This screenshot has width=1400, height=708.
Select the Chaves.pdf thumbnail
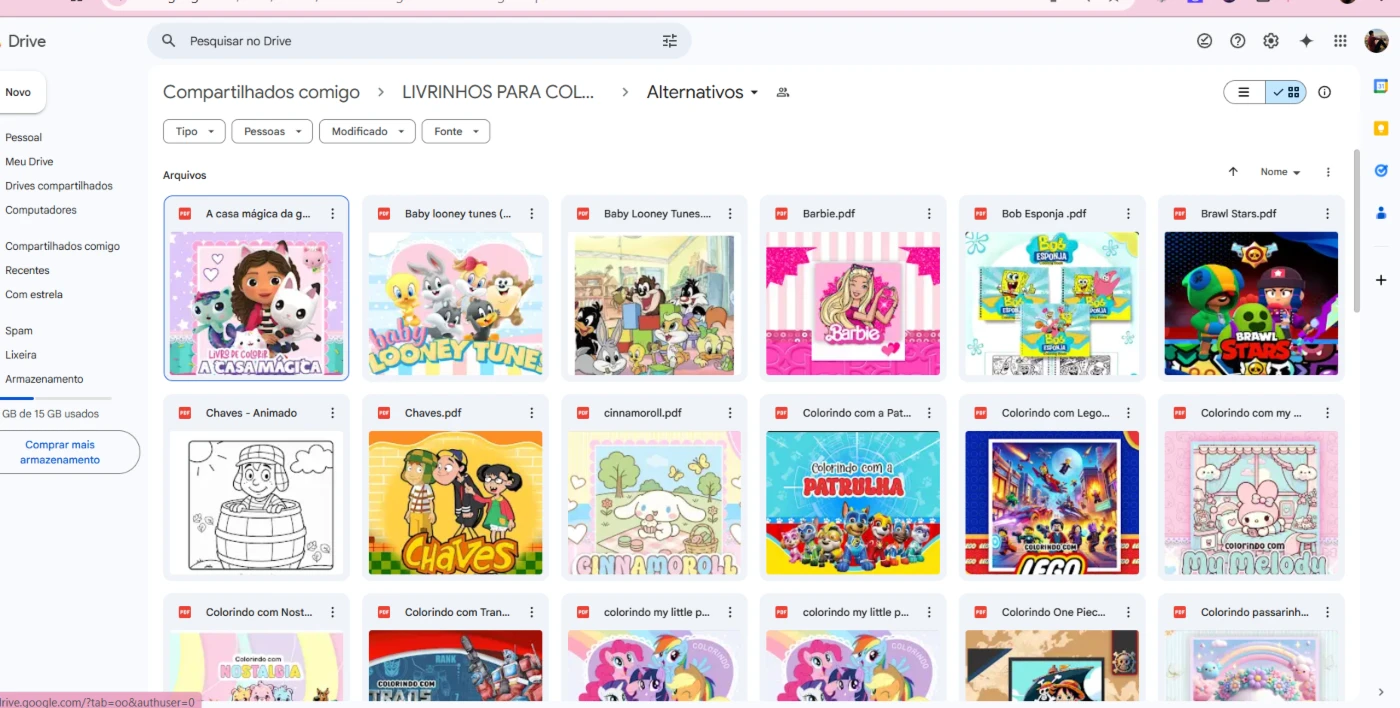[x=455, y=503]
